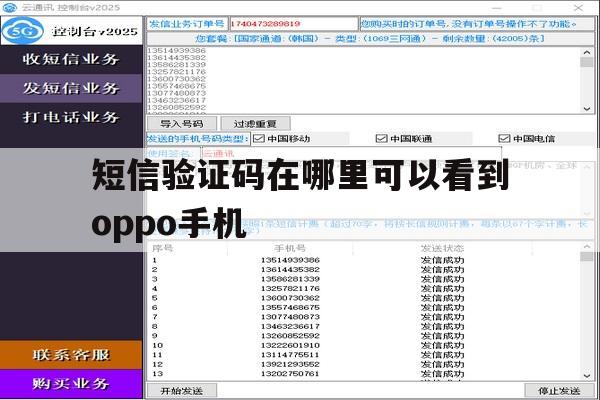Click the order number field showing 1740473289819
Viewport: 600px width, 400px height.
293,24
